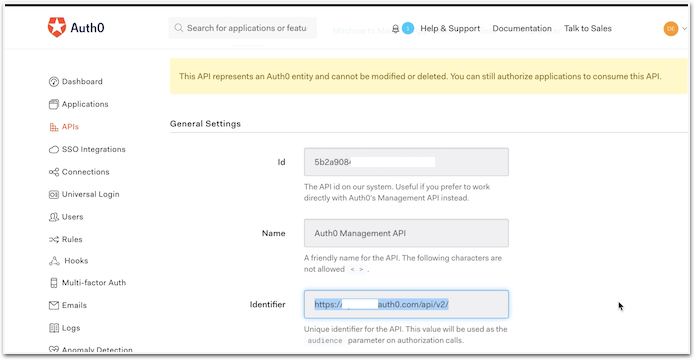Screen dimensions: 695x360
Task: Open the Hooks icon in sidebar
Action: pyautogui.click(x=54, y=261)
